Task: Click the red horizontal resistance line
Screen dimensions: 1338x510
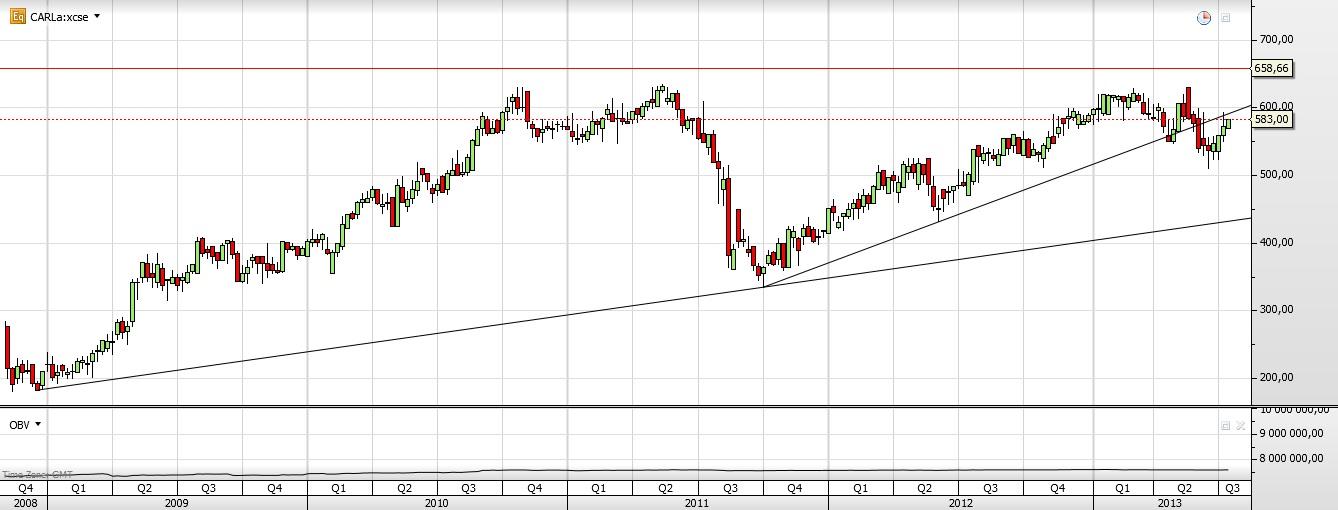Action: click(625, 68)
